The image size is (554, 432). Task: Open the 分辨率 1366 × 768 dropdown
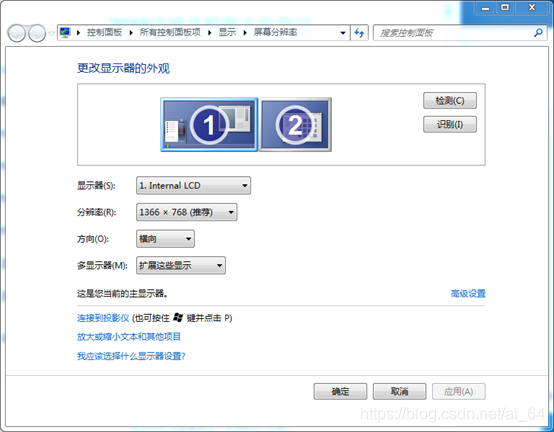point(187,212)
